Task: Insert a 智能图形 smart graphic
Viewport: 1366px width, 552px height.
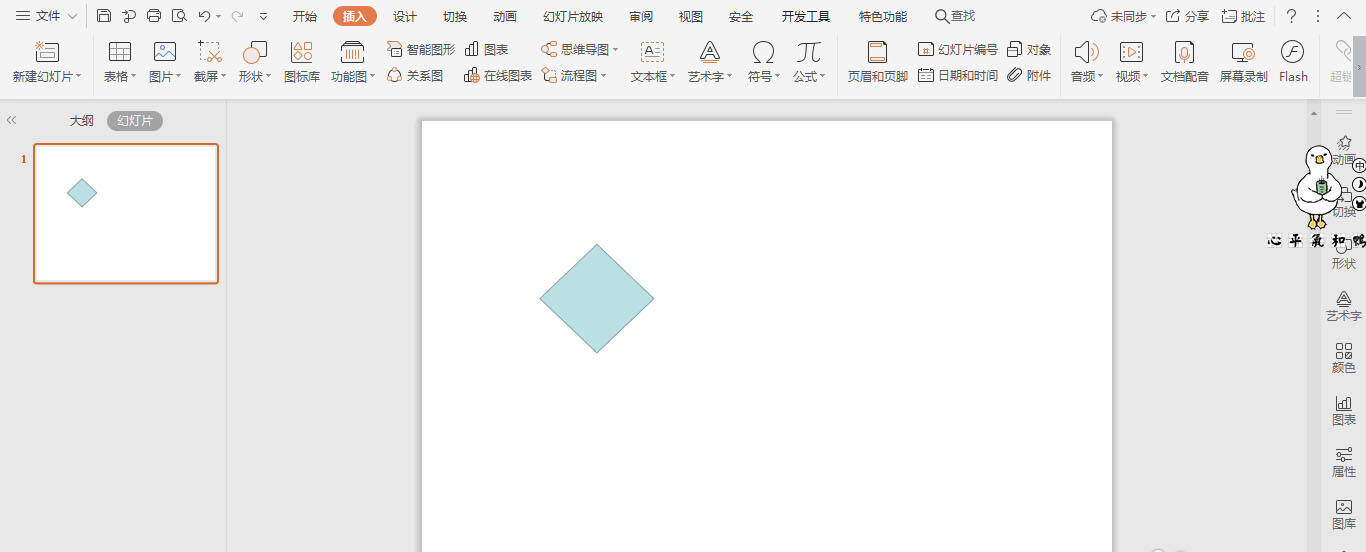Action: pyautogui.click(x=421, y=49)
